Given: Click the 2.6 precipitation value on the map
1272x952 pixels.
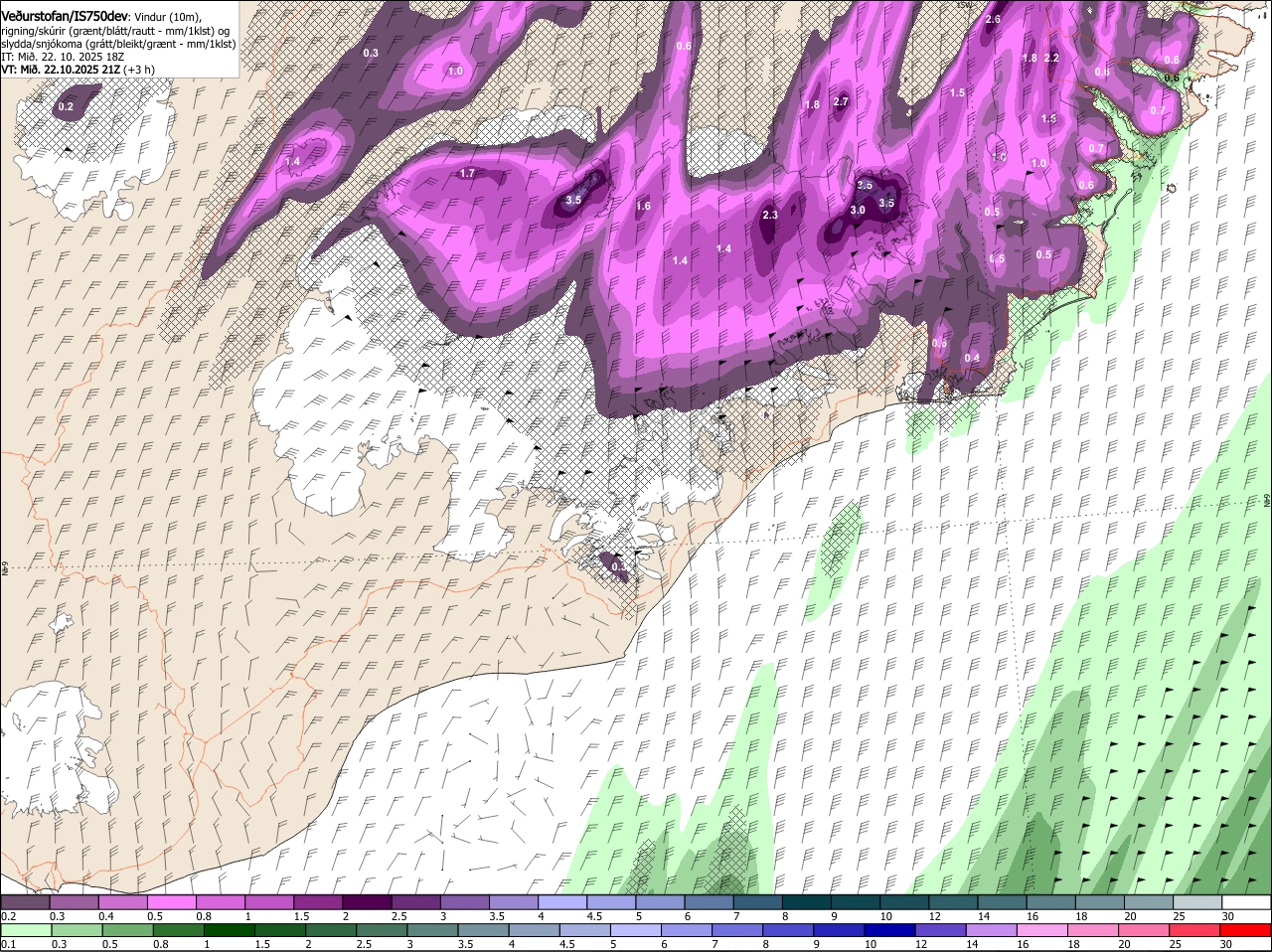Looking at the screenshot, I should pos(993,20).
